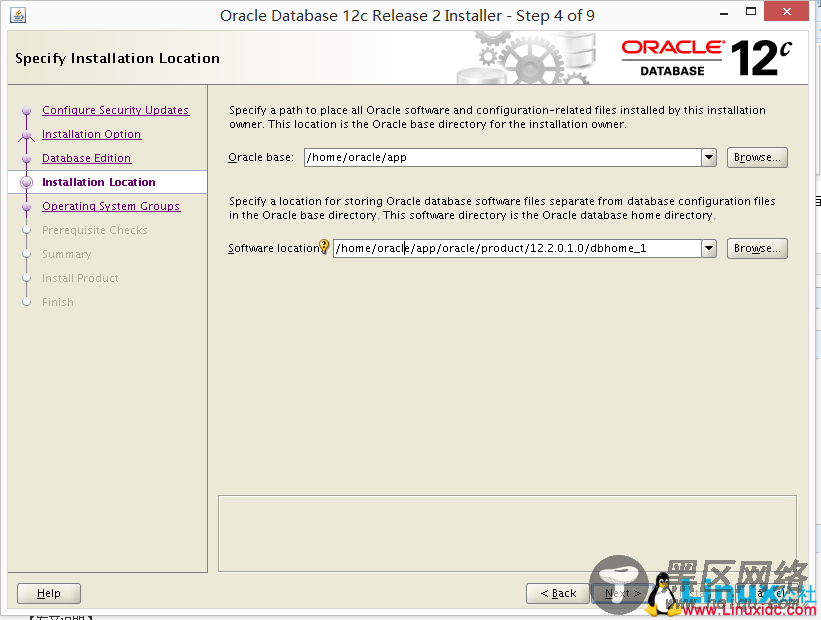This screenshot has height=620, width=821.
Task: Go to Installation Option step
Action: (x=92, y=134)
